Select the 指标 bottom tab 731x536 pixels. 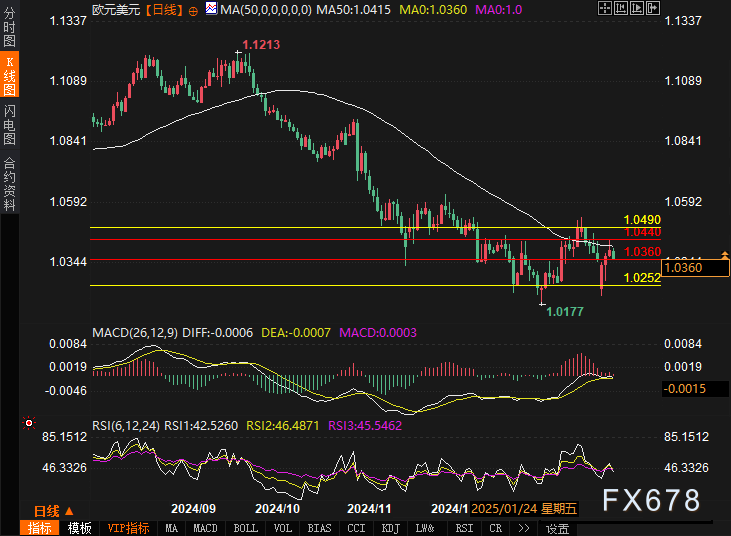40,528
